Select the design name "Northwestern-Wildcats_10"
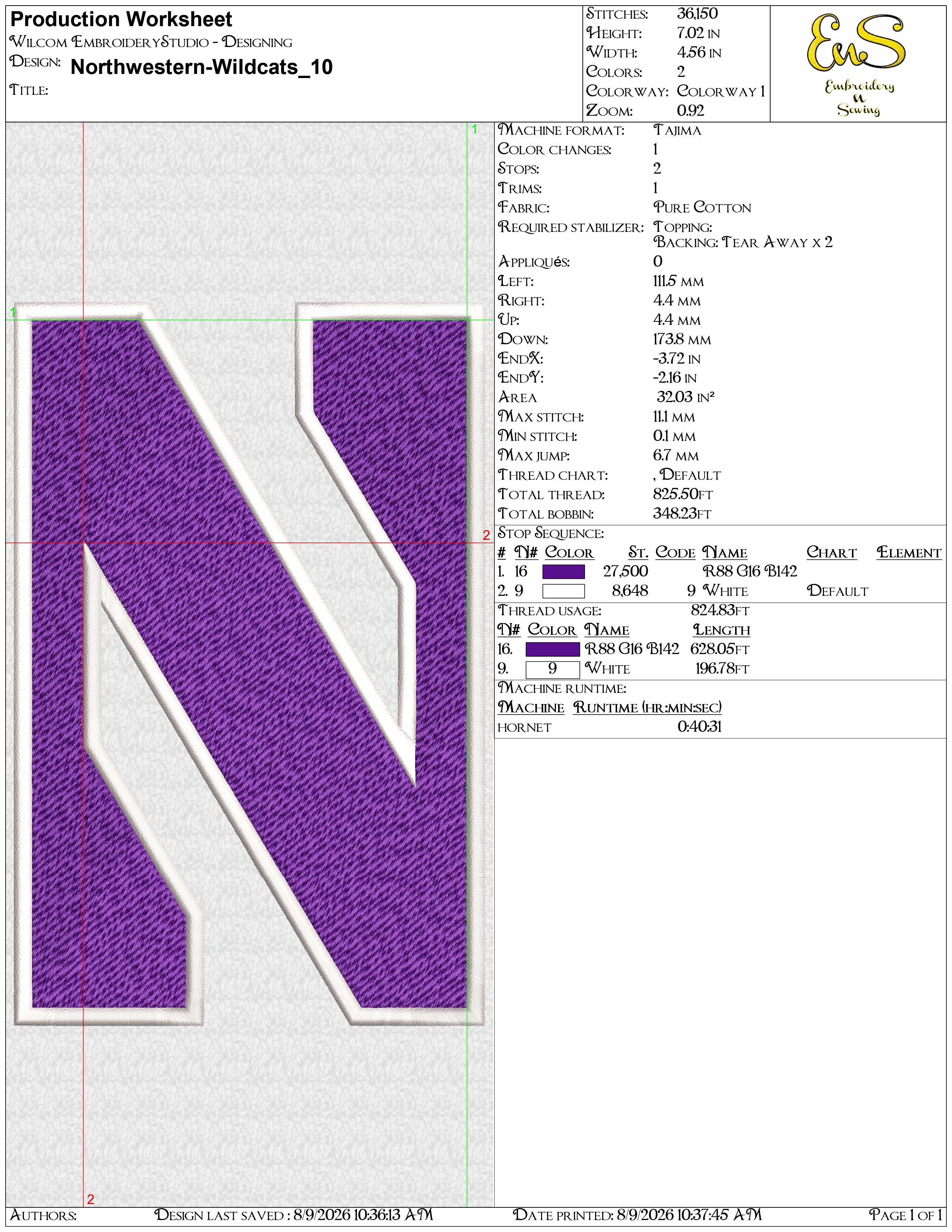Image resolution: width=952 pixels, height=1232 pixels. click(x=201, y=67)
